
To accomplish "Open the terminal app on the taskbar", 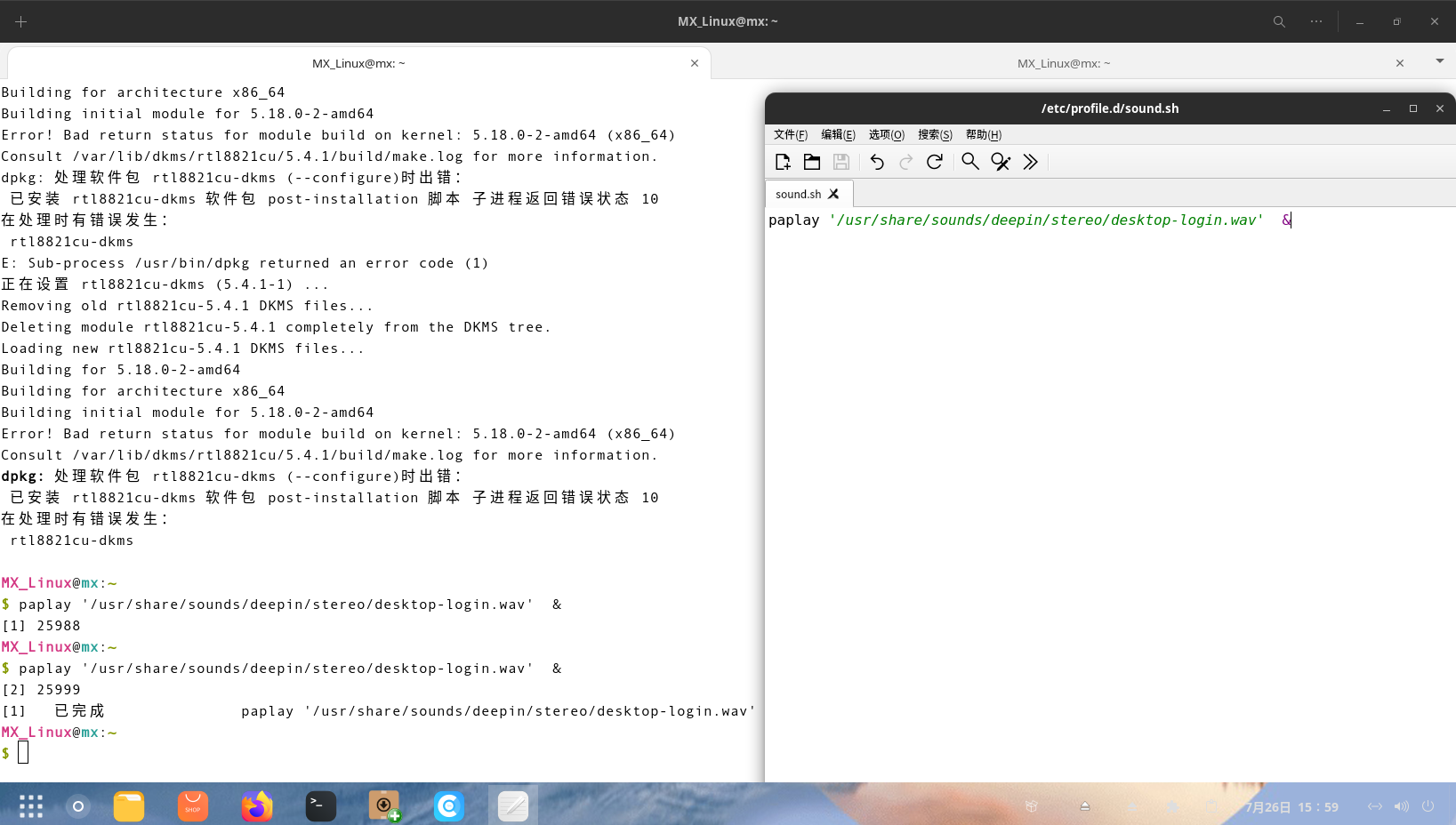I will [x=321, y=806].
